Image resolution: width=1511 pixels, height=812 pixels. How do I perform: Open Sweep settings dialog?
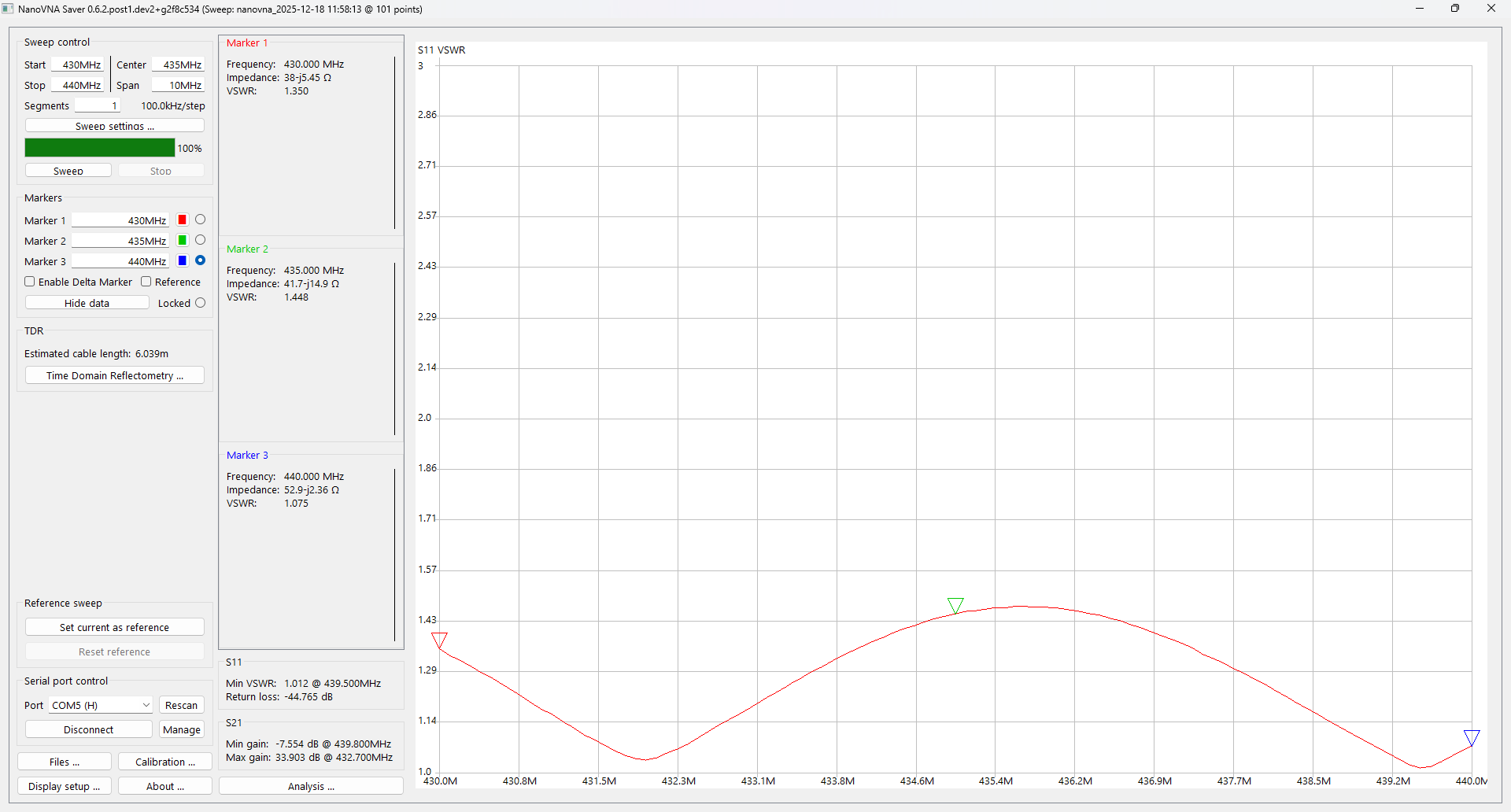pyautogui.click(x=115, y=126)
